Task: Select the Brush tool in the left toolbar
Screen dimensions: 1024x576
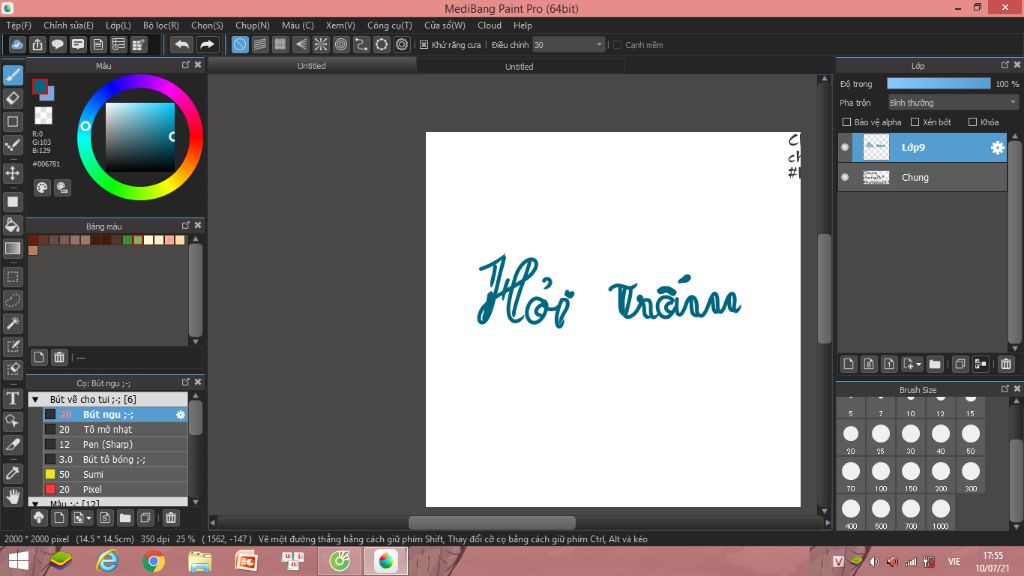Action: coord(13,75)
